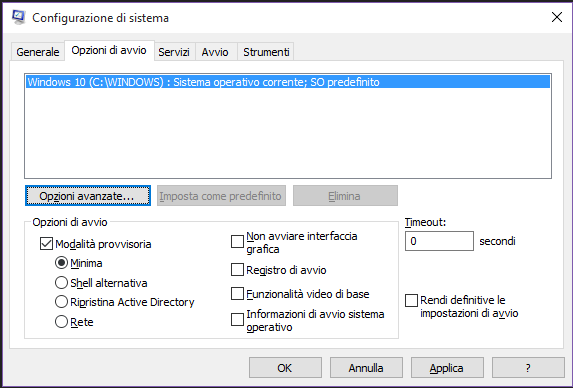The height and width of the screenshot is (388, 573).
Task: Select the Strumenti tab
Action: point(266,52)
